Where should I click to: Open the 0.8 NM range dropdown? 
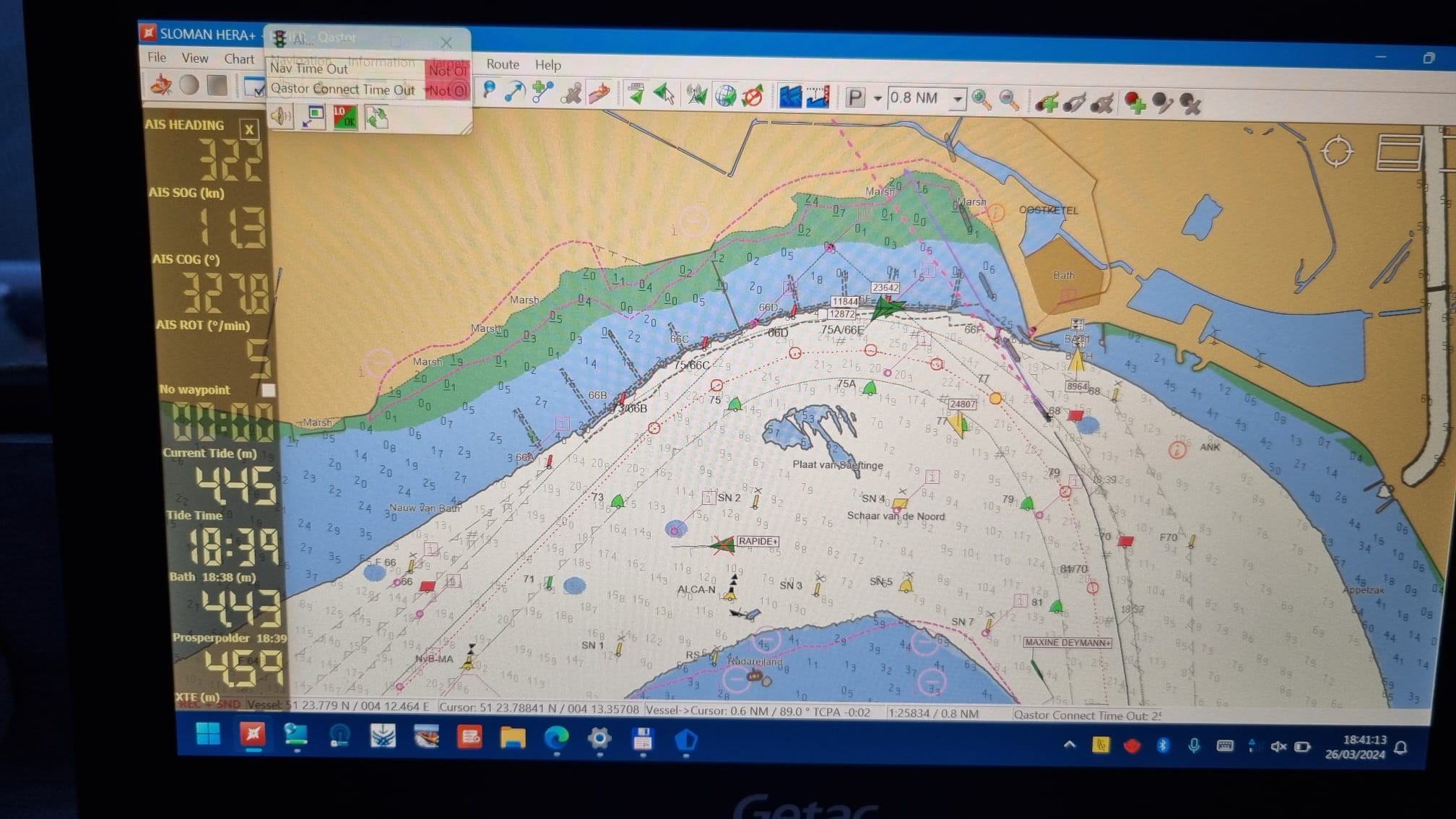coord(958,98)
